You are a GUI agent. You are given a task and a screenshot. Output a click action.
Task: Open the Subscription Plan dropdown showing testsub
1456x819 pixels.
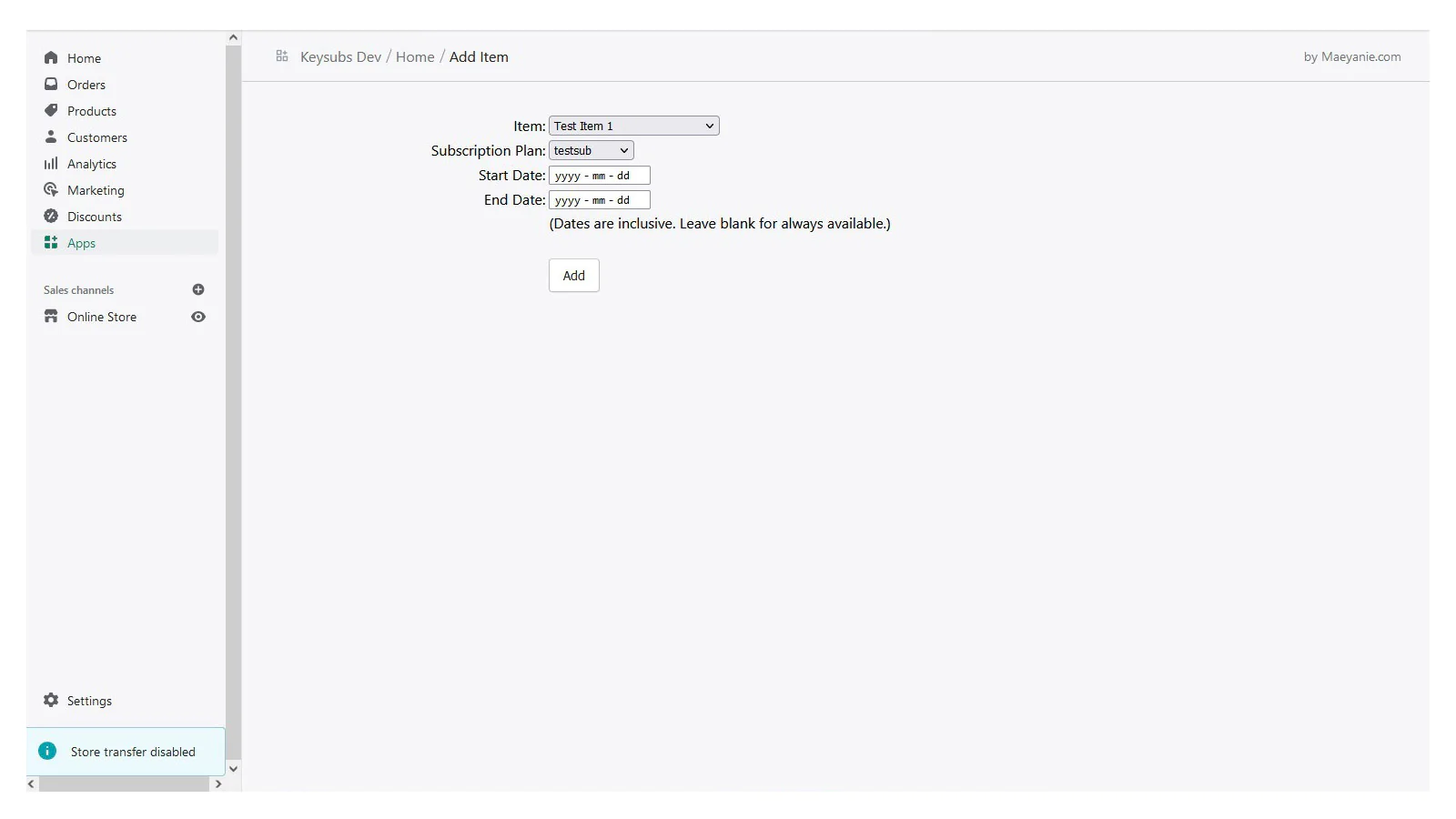(x=591, y=150)
